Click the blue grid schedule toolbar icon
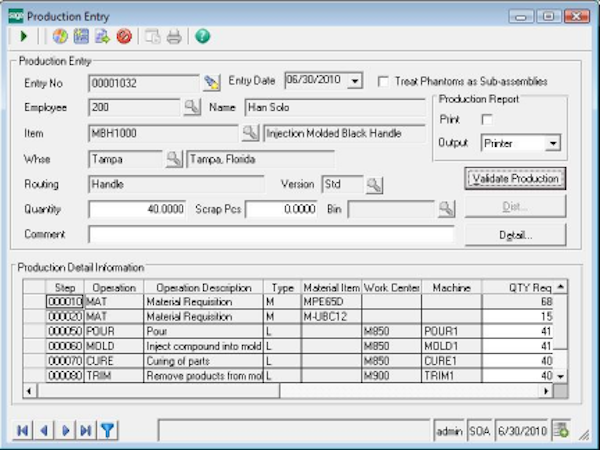The image size is (600, 450). point(81,37)
